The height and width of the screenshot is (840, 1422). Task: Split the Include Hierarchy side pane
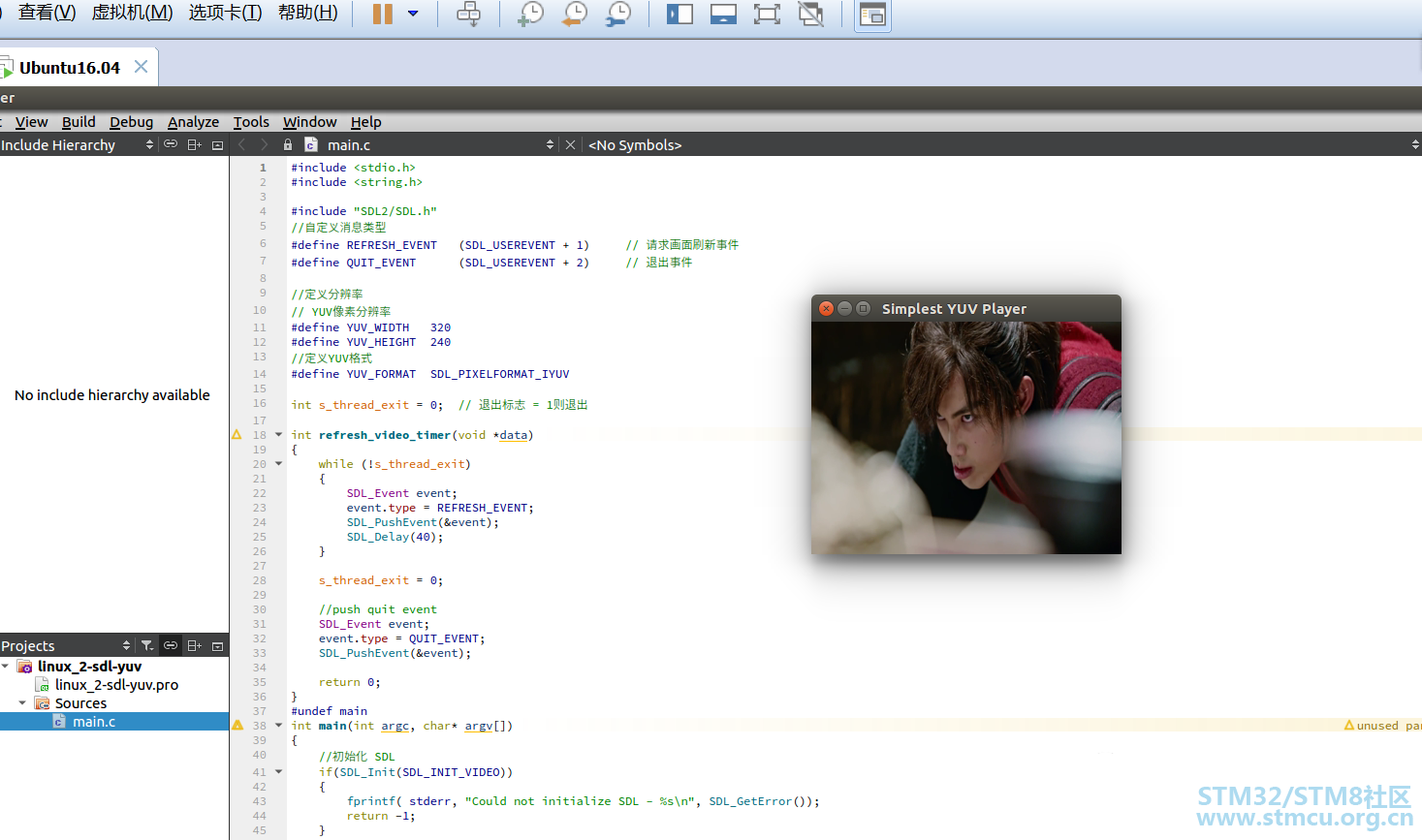tap(194, 144)
